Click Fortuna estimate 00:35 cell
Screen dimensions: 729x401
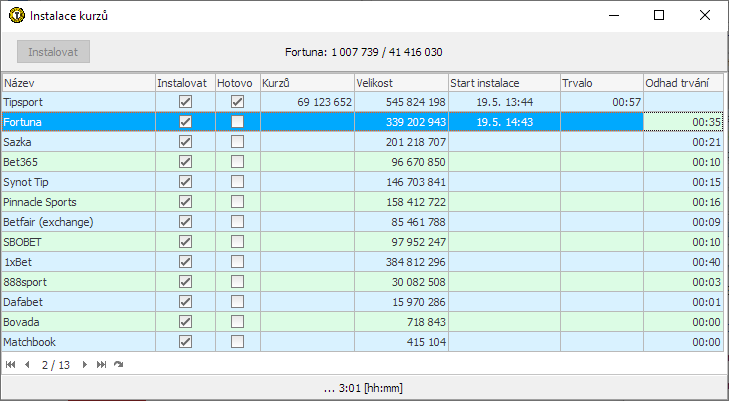pyautogui.click(x=683, y=122)
